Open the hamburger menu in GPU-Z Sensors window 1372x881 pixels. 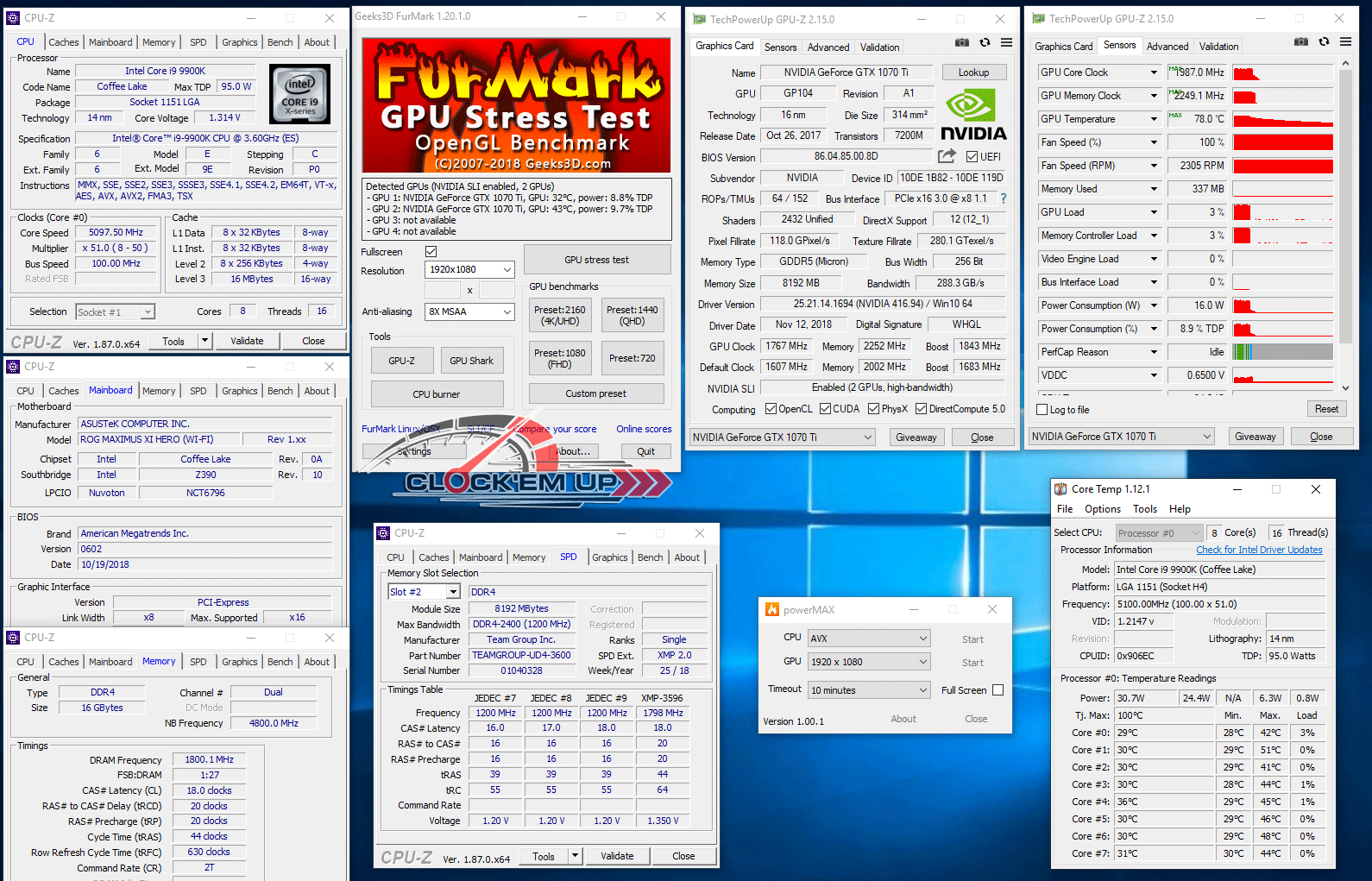1345,42
